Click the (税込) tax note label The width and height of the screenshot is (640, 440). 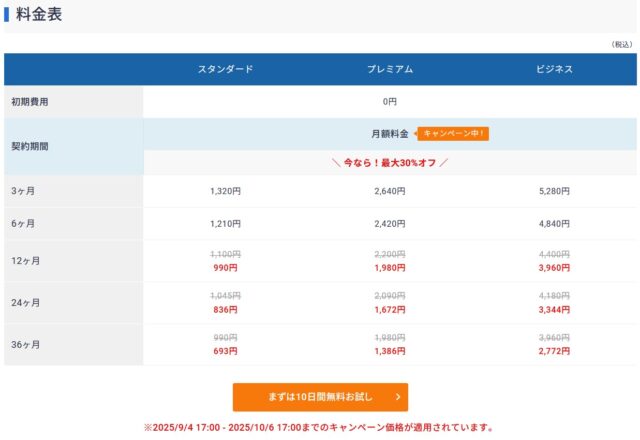621,44
